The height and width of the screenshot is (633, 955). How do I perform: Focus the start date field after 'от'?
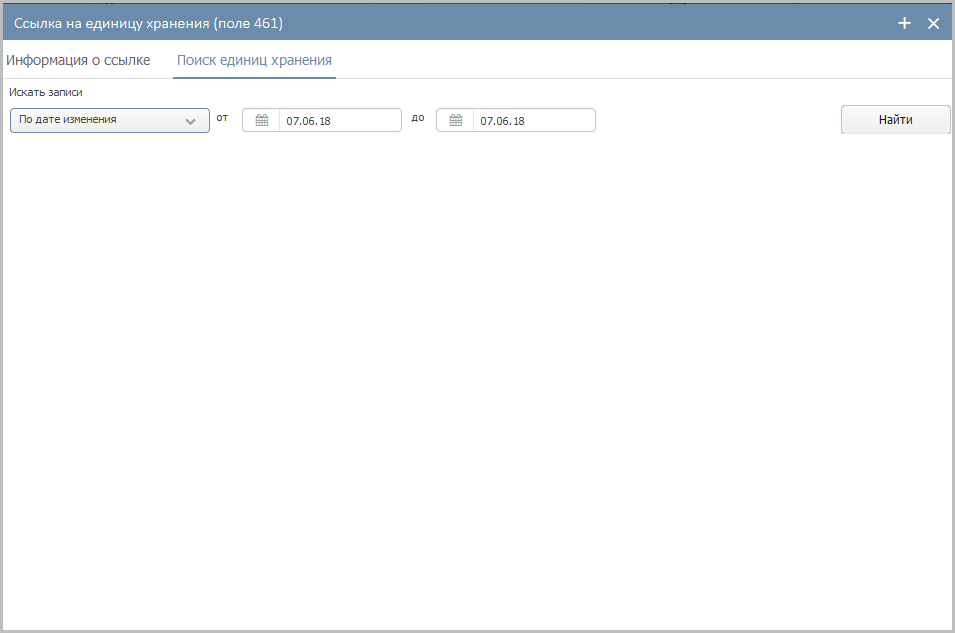click(x=340, y=120)
